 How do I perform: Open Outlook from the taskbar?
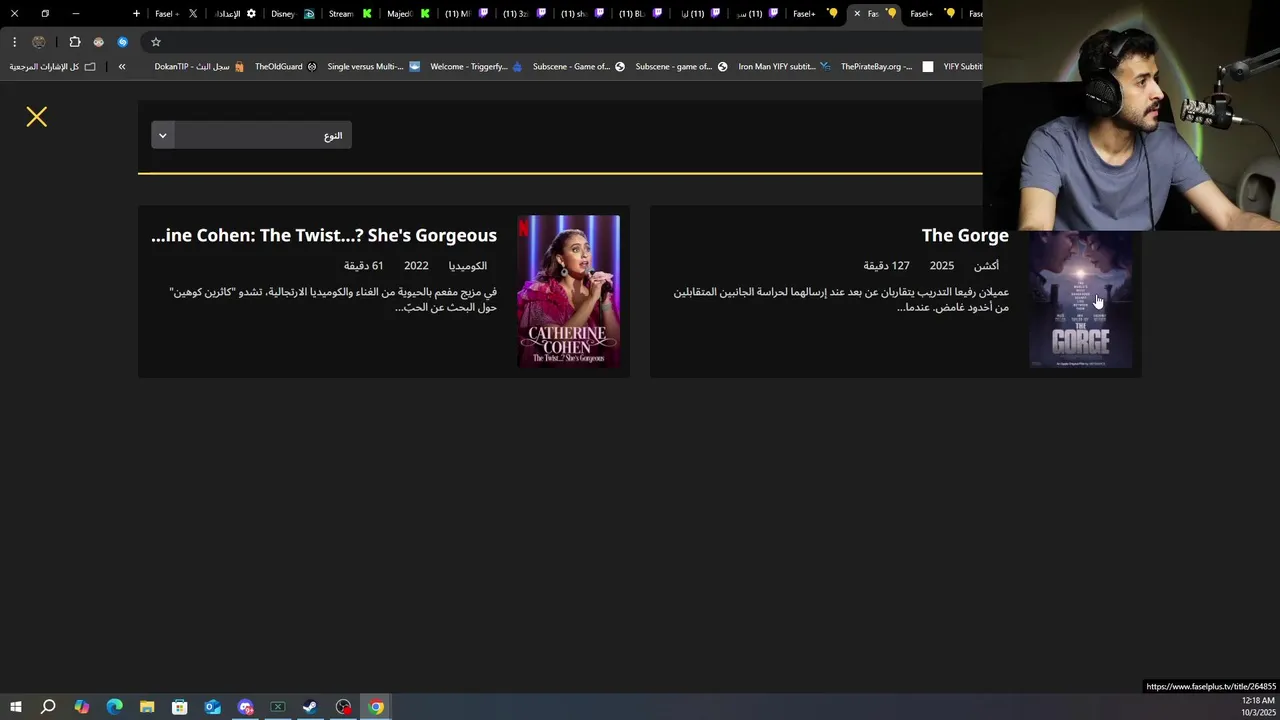point(213,707)
